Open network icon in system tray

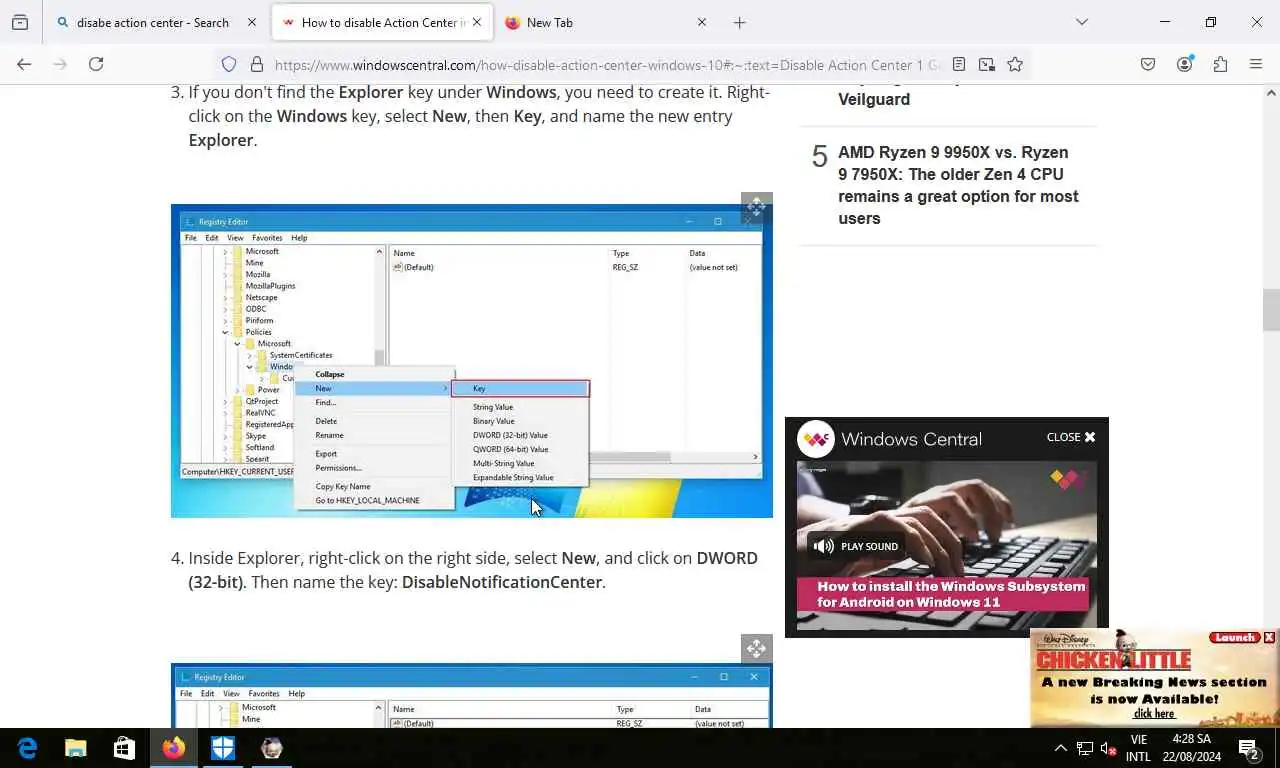[x=1084, y=748]
